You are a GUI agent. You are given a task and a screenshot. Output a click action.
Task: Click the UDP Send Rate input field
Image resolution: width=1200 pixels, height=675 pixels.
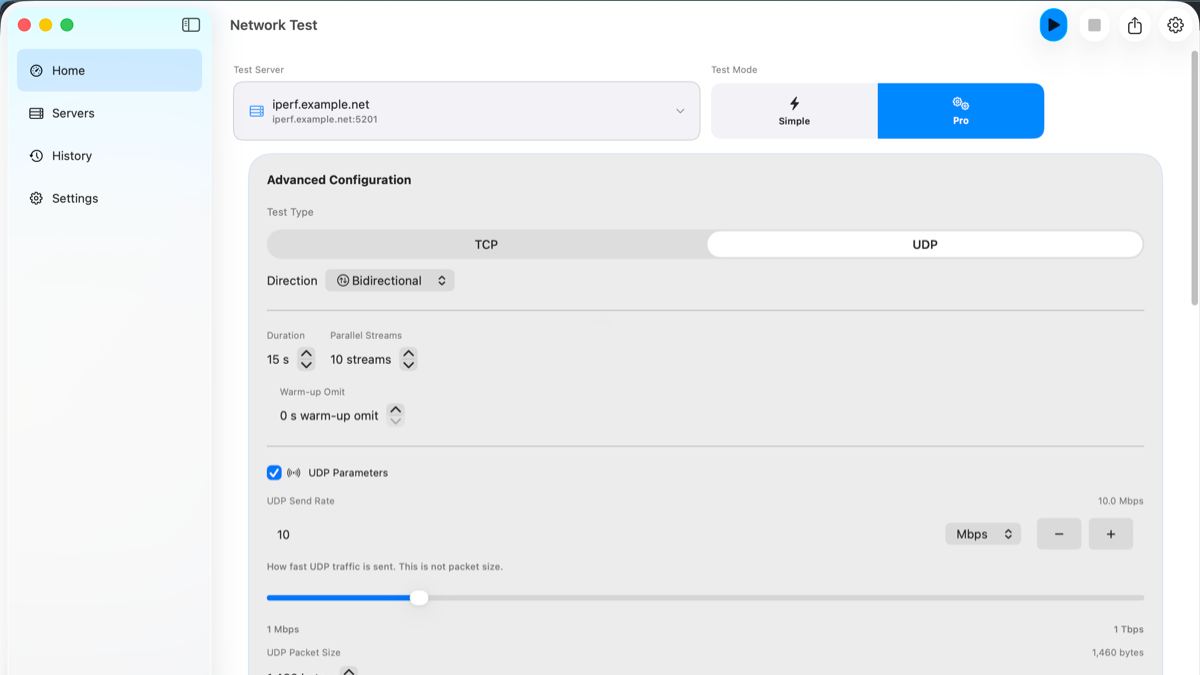pyautogui.click(x=600, y=534)
